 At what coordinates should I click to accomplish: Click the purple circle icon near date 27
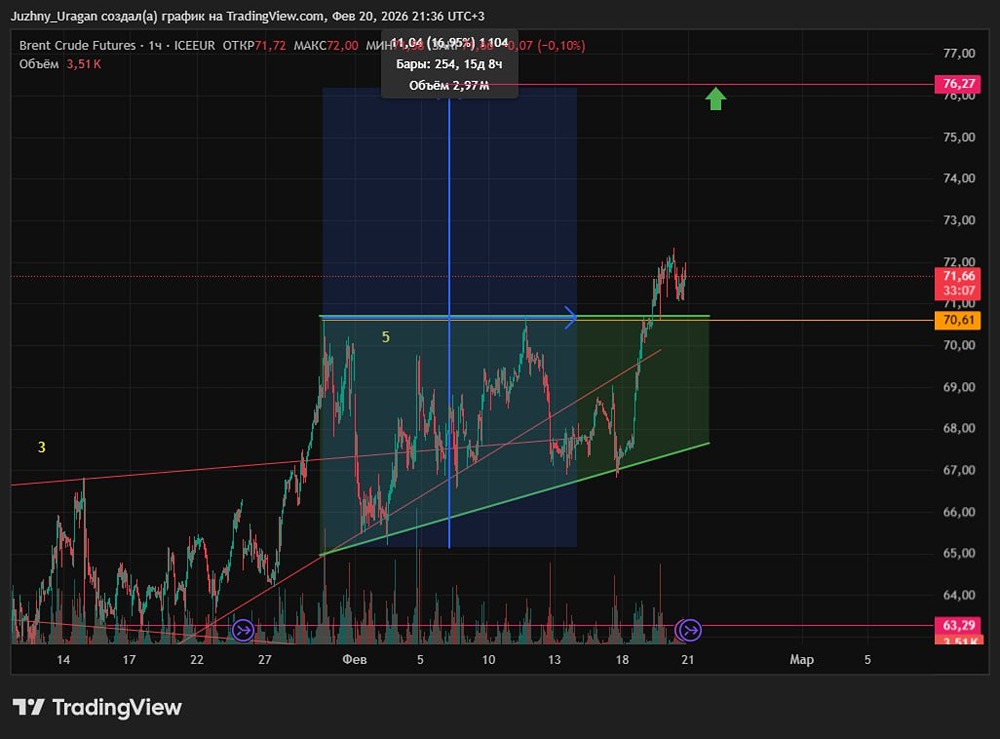click(x=243, y=631)
